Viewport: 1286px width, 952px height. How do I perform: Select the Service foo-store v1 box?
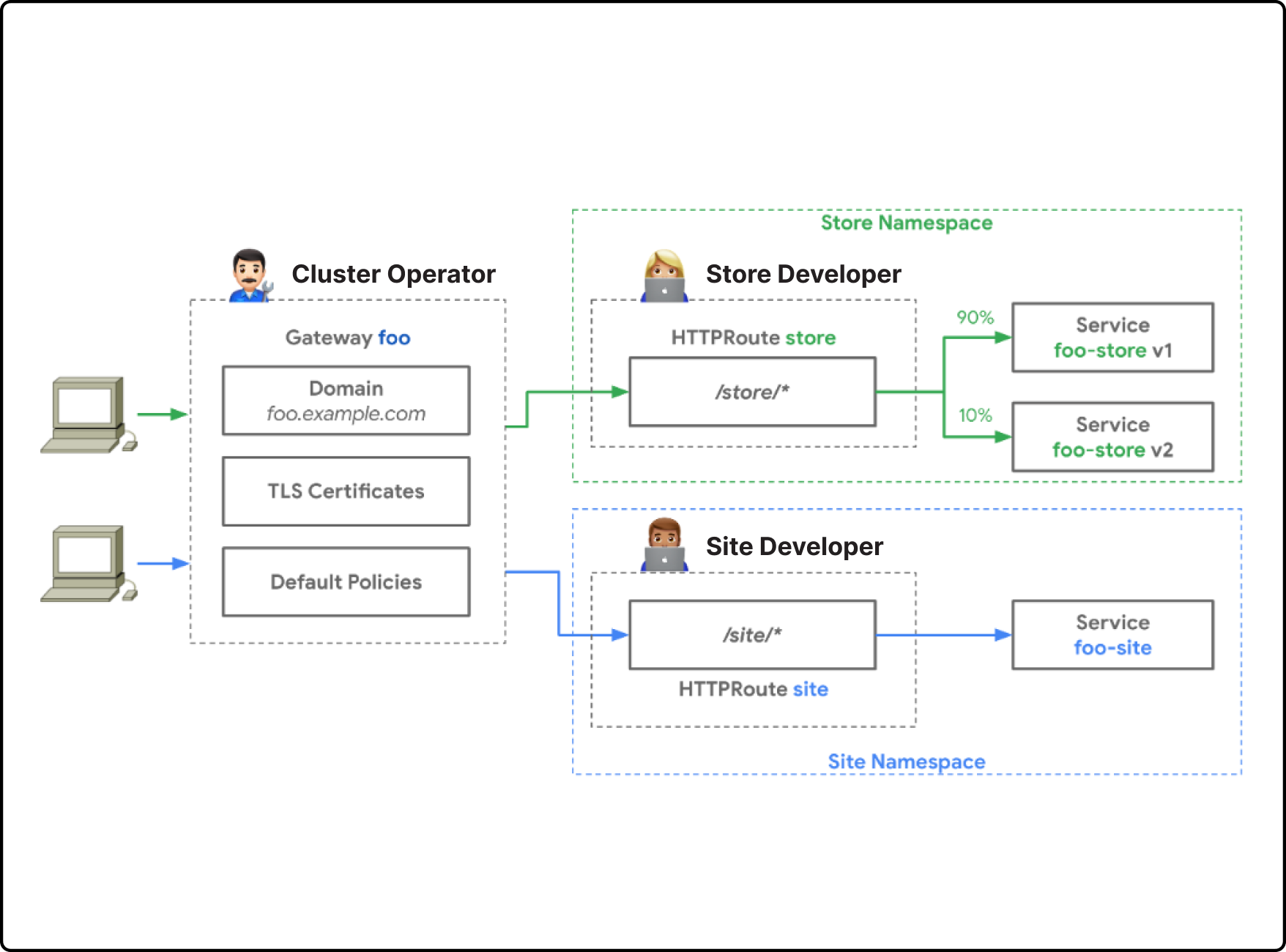[x=1113, y=338]
